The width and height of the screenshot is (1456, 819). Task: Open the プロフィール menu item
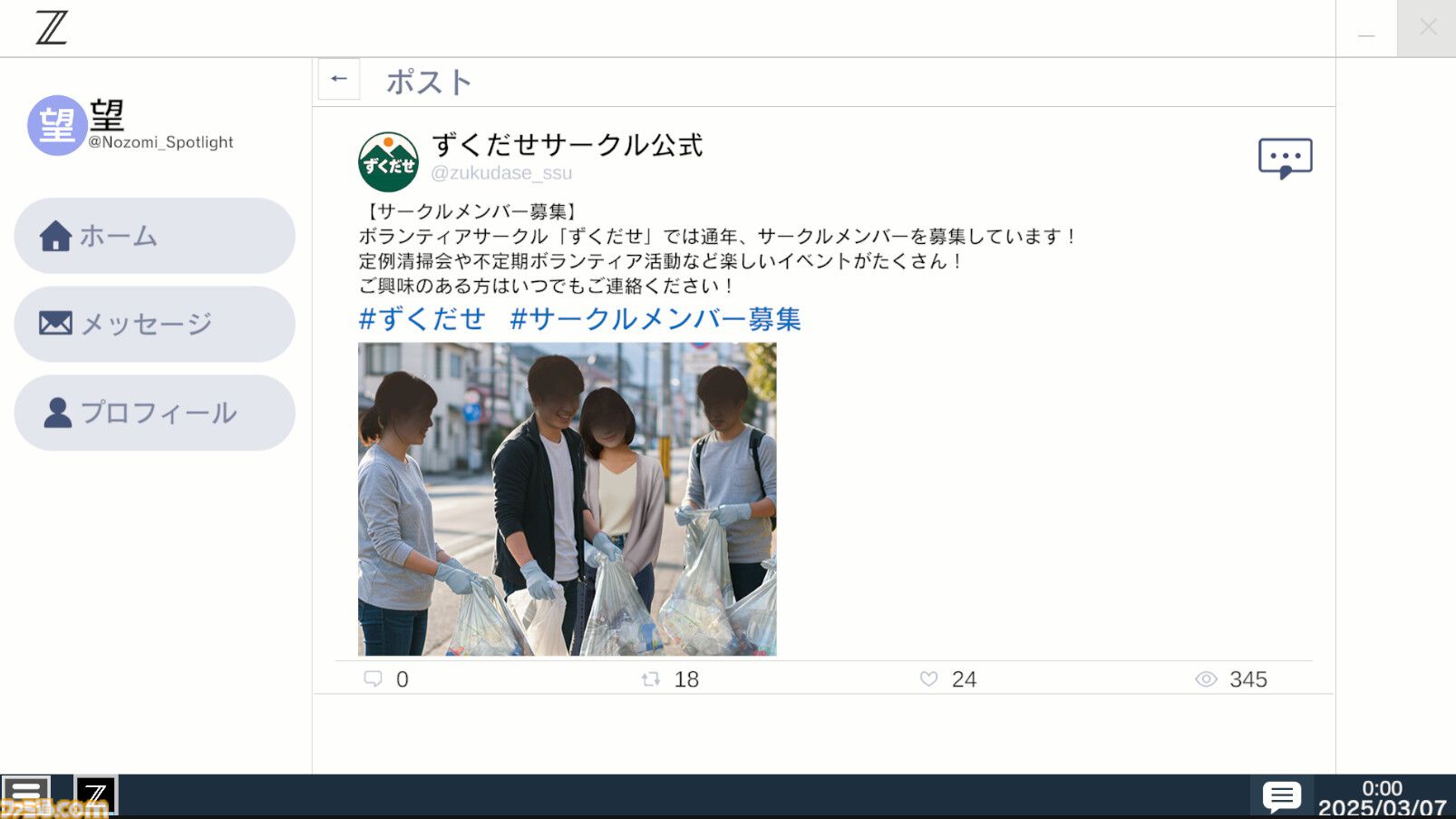pos(154,413)
